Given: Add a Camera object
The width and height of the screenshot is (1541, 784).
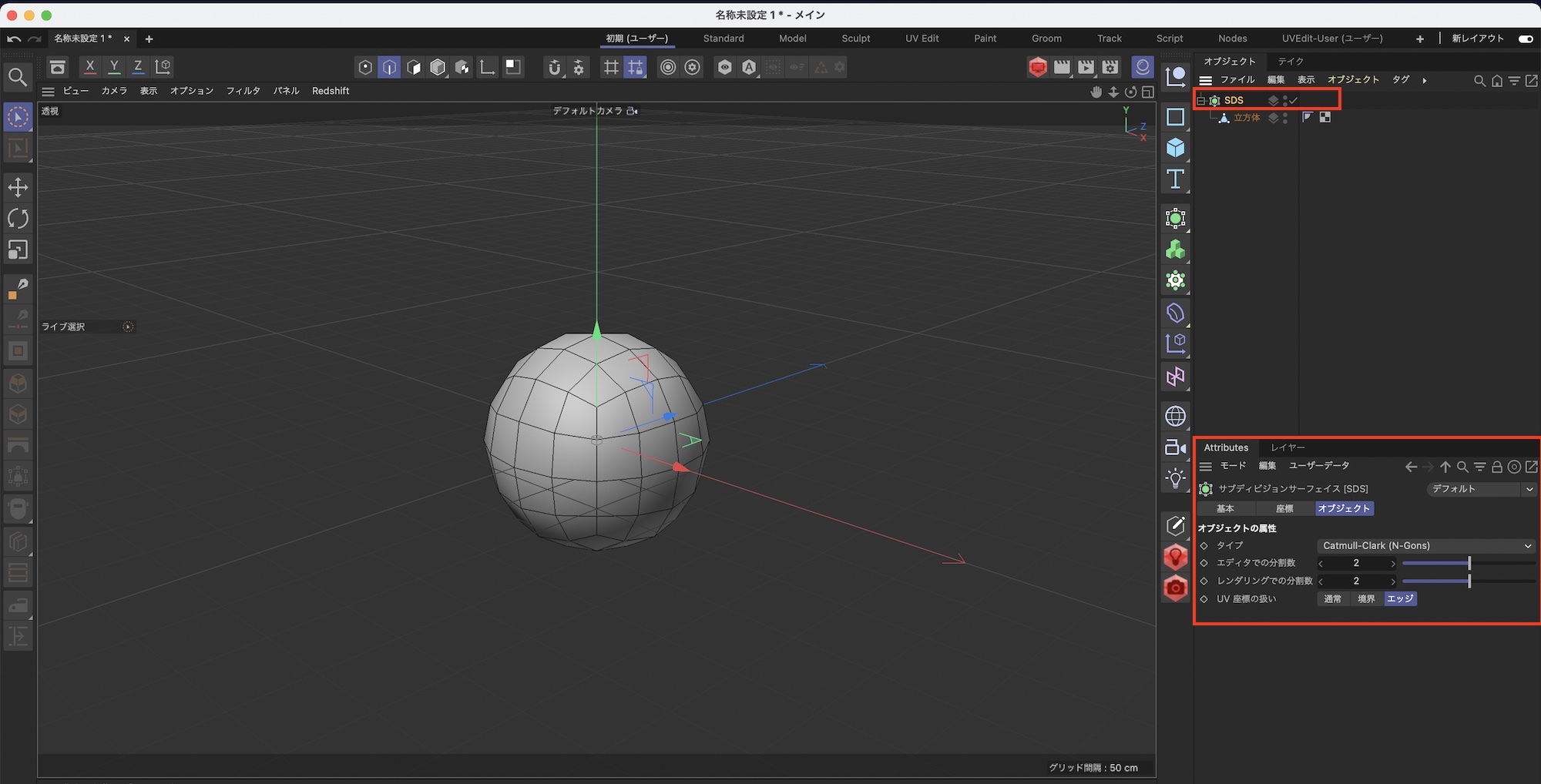Looking at the screenshot, I should (1175, 447).
